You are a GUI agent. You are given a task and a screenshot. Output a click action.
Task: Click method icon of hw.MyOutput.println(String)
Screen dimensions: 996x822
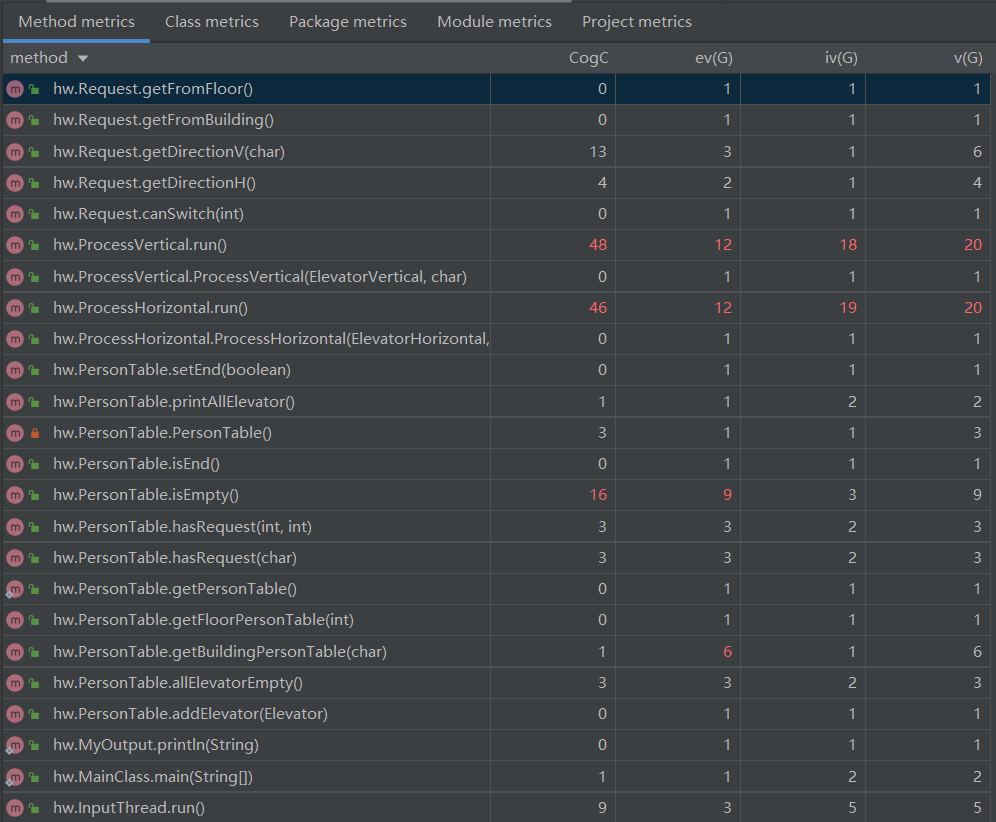(14, 745)
